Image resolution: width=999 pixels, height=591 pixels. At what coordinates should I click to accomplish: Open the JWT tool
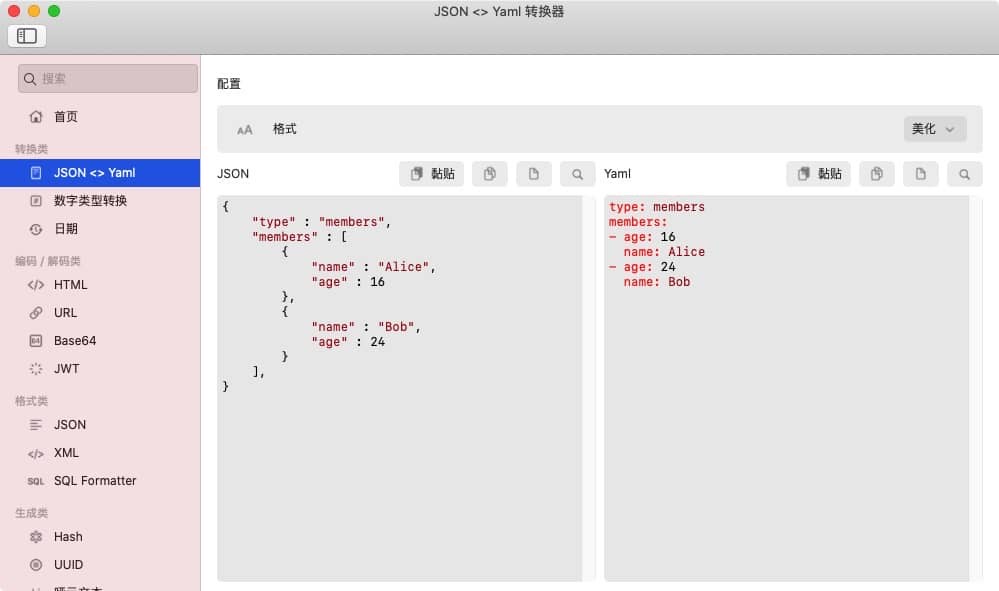[100, 369]
